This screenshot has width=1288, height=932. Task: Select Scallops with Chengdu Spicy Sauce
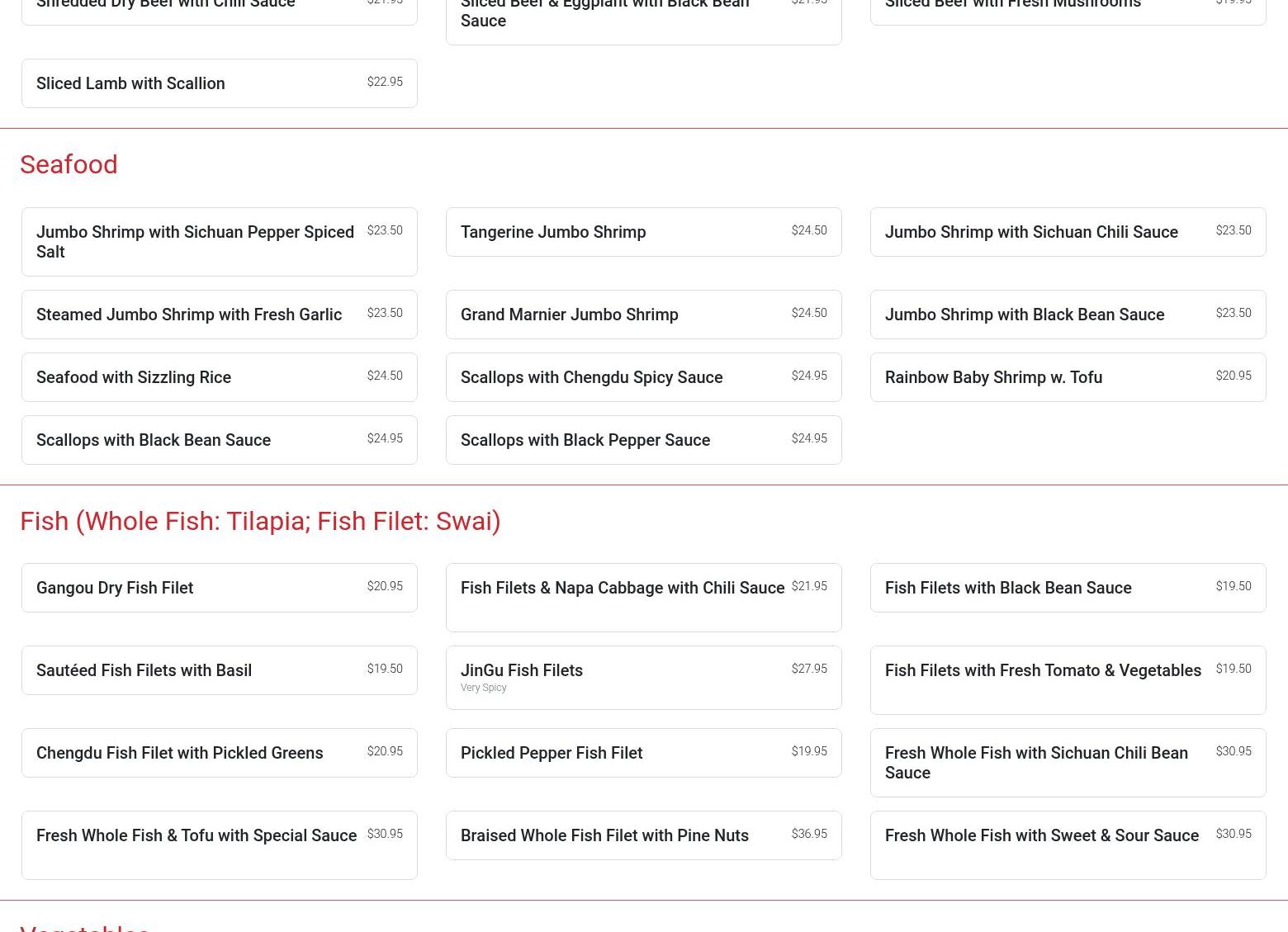point(643,377)
